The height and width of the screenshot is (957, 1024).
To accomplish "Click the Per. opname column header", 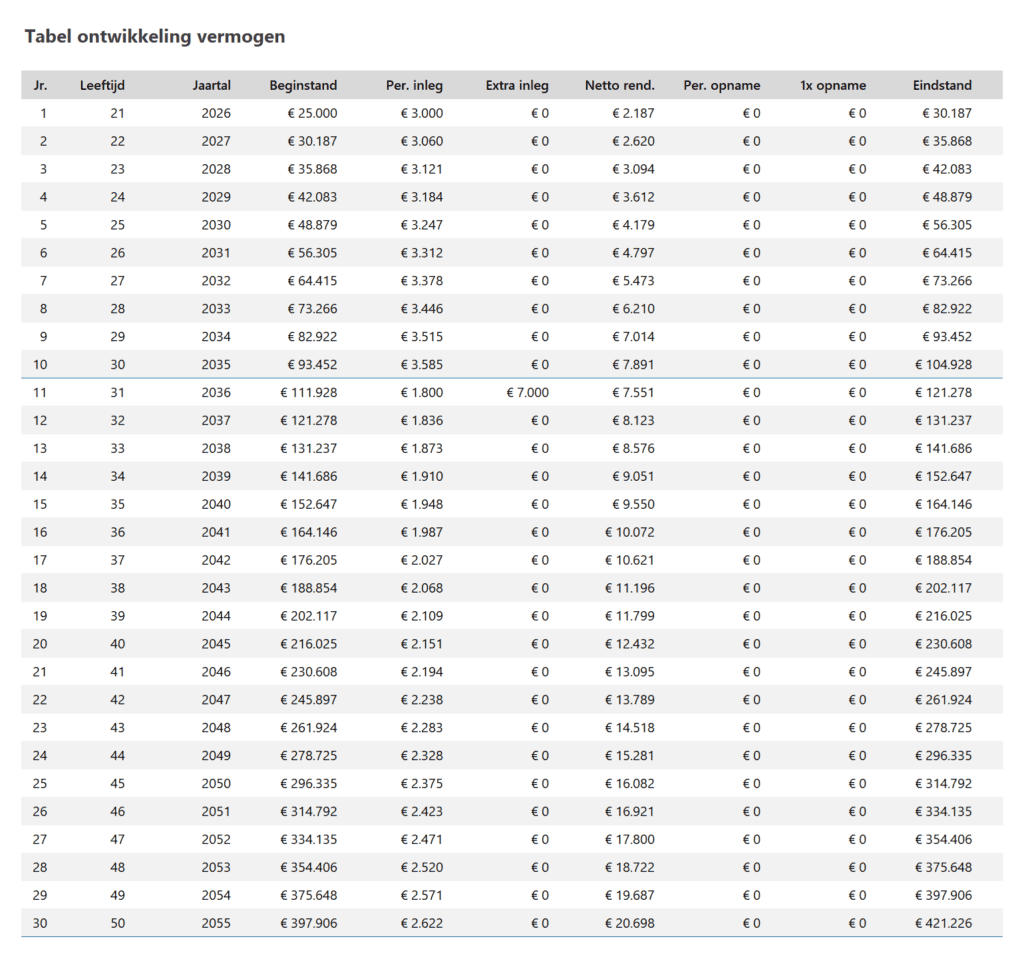I will click(722, 85).
